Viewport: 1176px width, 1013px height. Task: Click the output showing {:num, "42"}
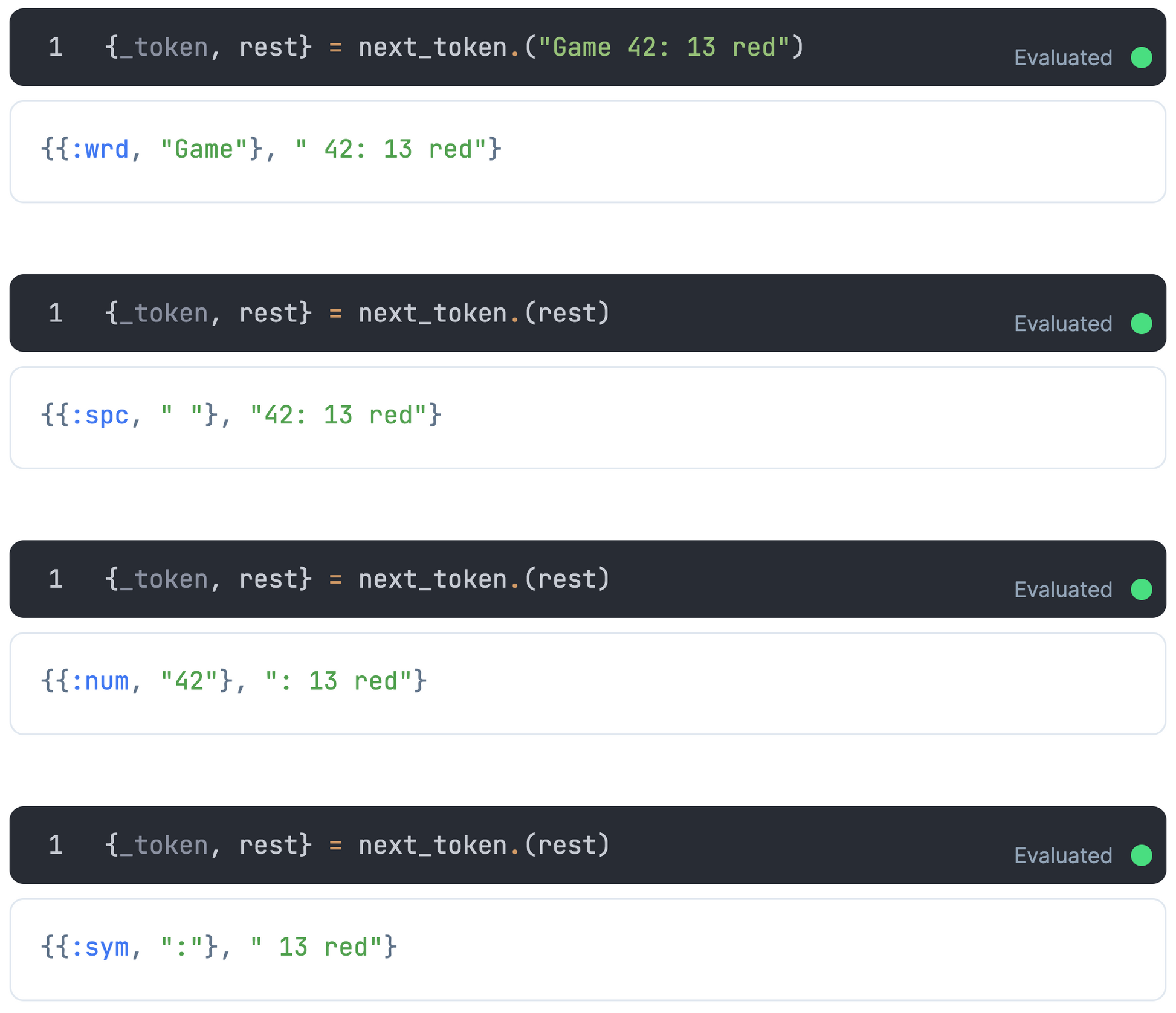(233, 681)
